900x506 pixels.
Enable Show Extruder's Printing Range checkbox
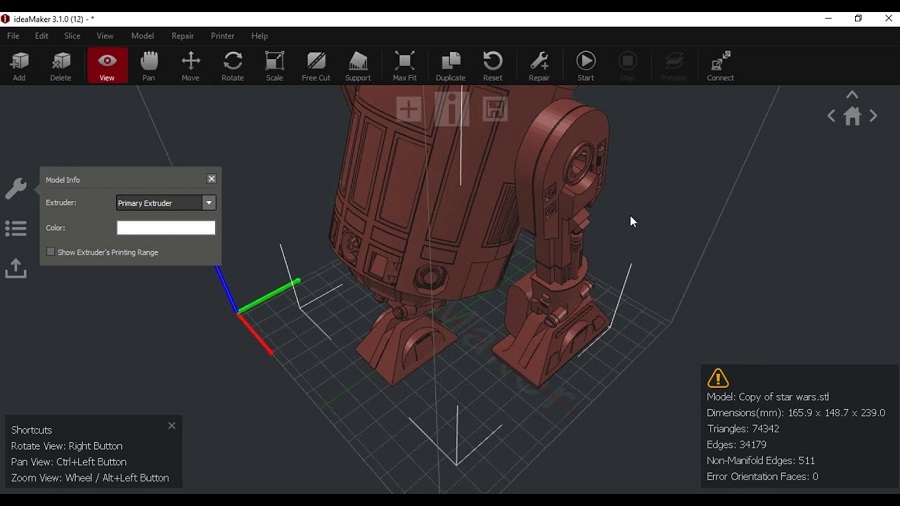tap(51, 252)
